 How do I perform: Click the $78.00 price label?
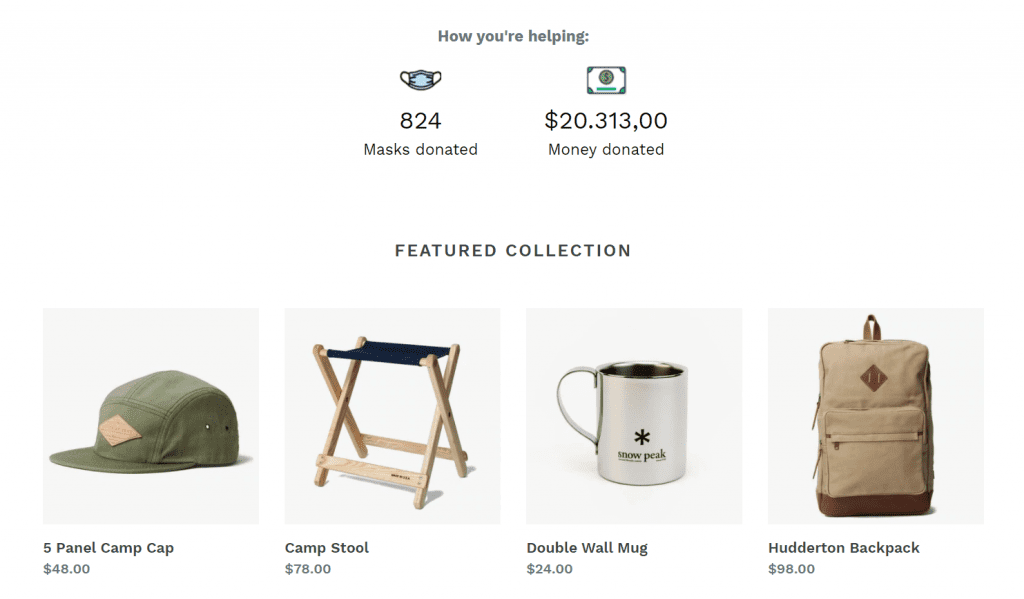click(x=307, y=569)
